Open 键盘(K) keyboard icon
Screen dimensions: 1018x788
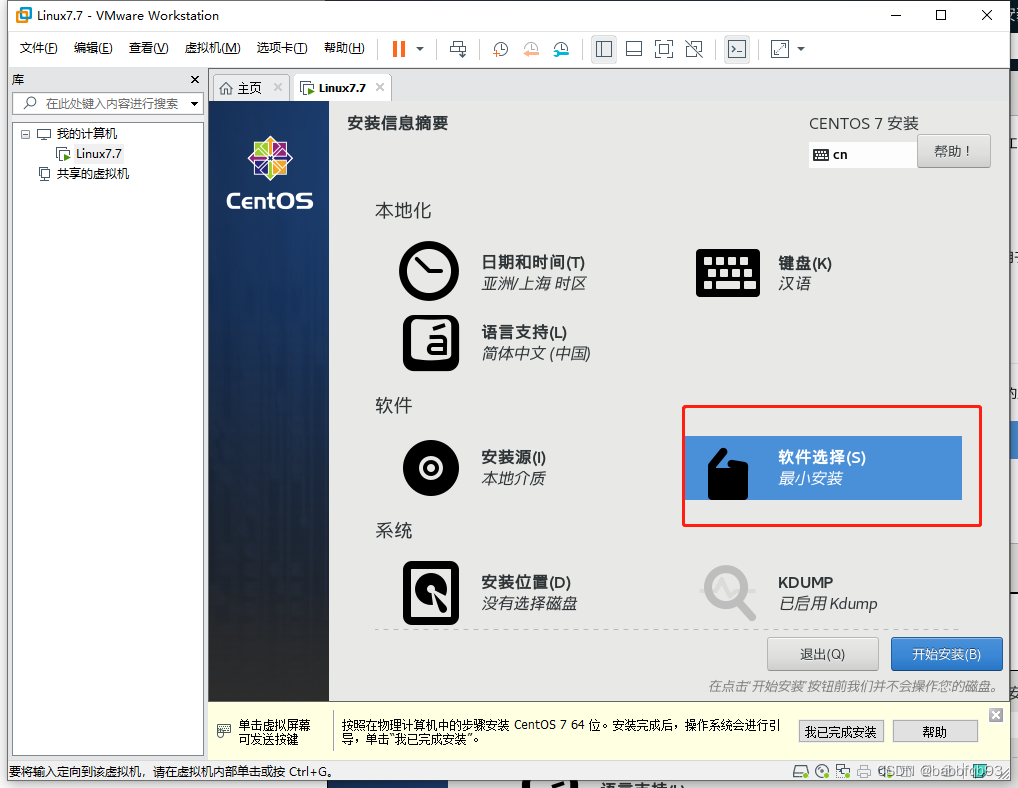(x=728, y=273)
